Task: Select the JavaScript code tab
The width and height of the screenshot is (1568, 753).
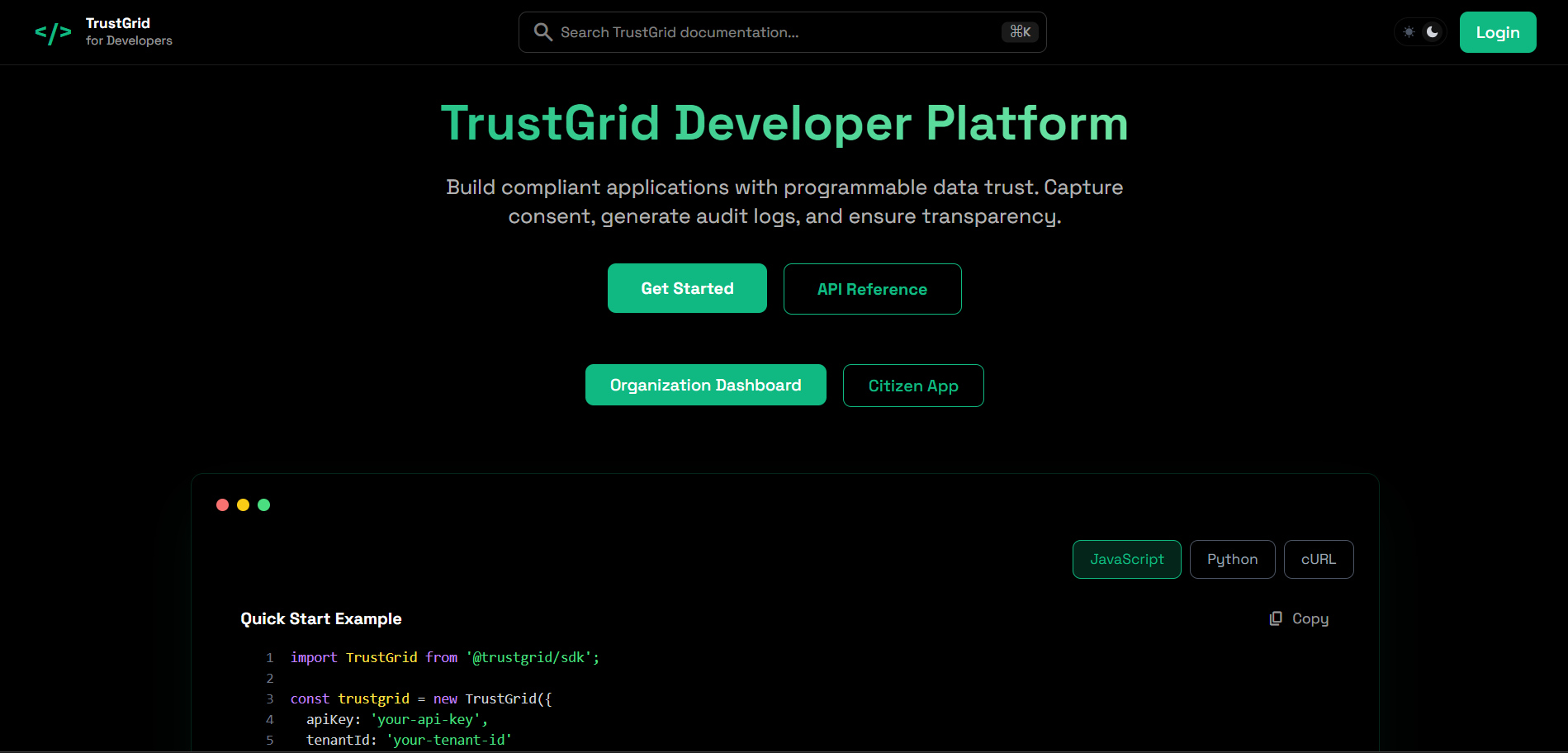Action: (1126, 559)
